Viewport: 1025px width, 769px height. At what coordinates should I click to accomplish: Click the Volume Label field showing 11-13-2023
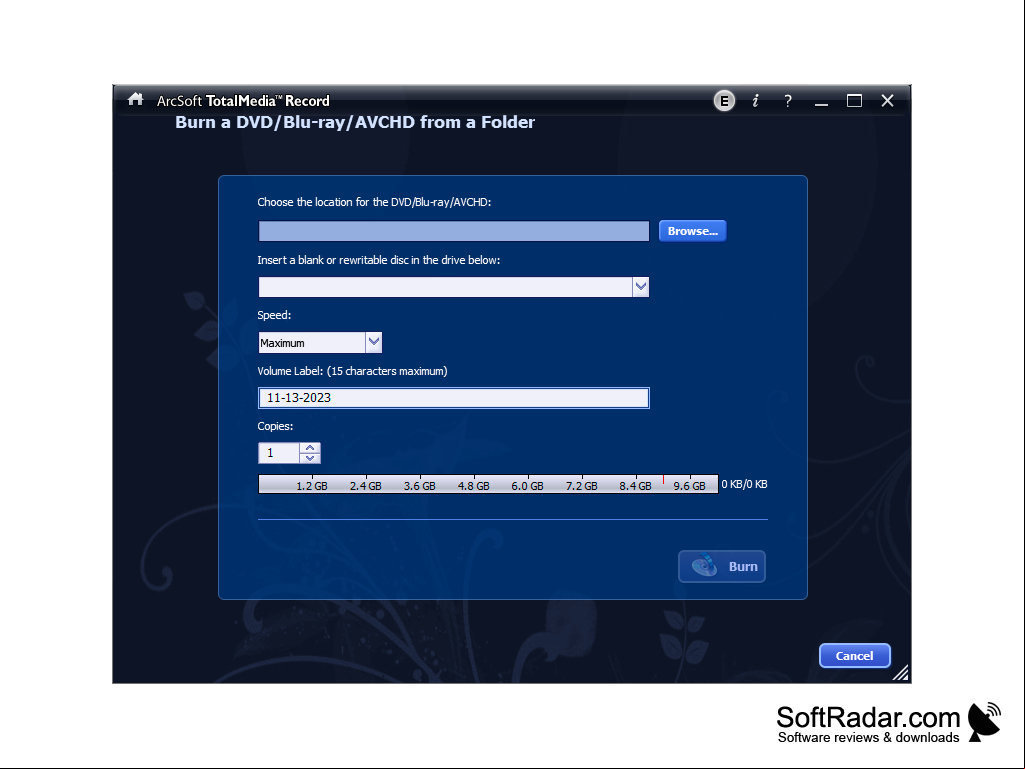pos(454,398)
